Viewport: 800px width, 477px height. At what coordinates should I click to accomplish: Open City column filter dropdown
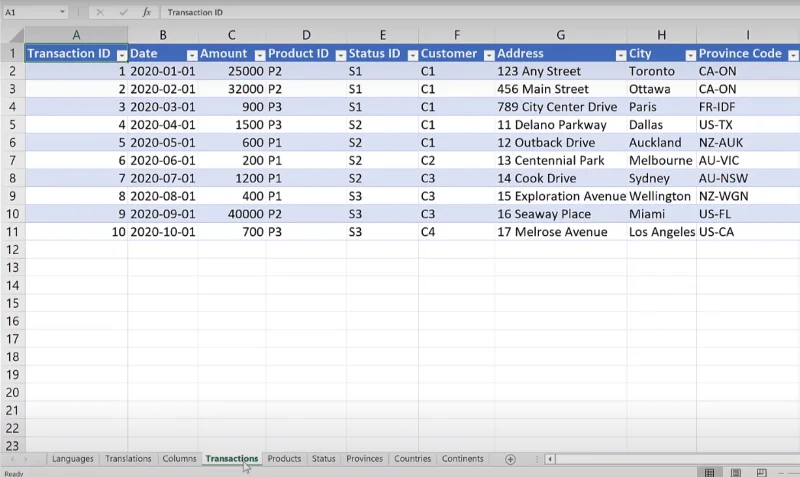coord(690,55)
